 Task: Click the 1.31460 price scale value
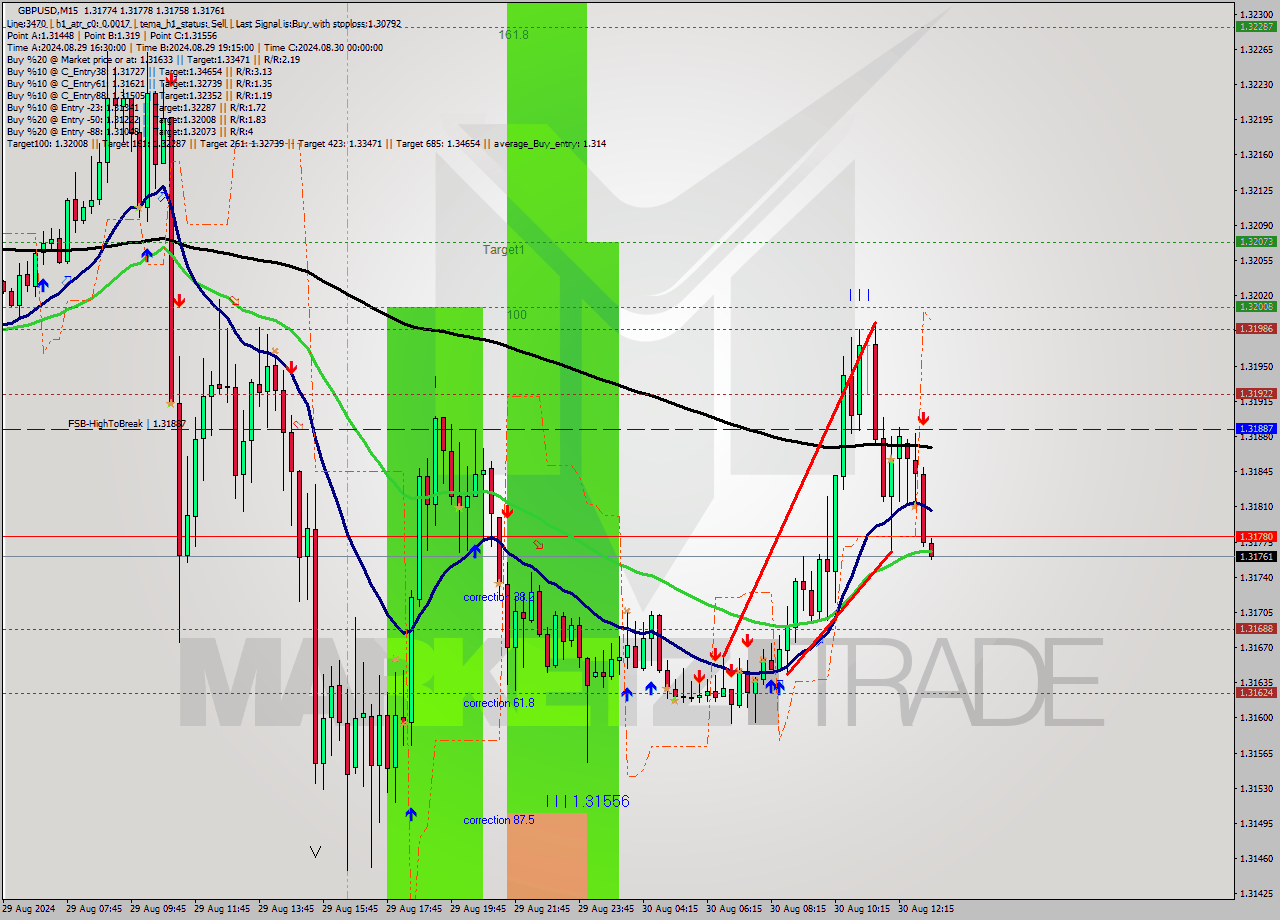point(1255,858)
